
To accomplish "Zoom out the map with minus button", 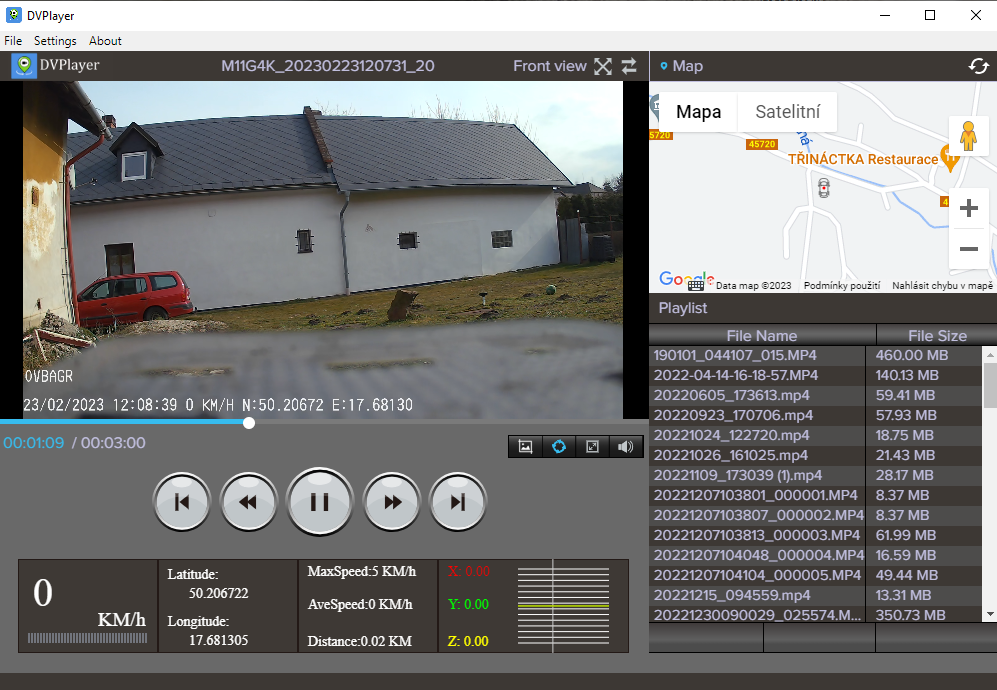I will (968, 248).
